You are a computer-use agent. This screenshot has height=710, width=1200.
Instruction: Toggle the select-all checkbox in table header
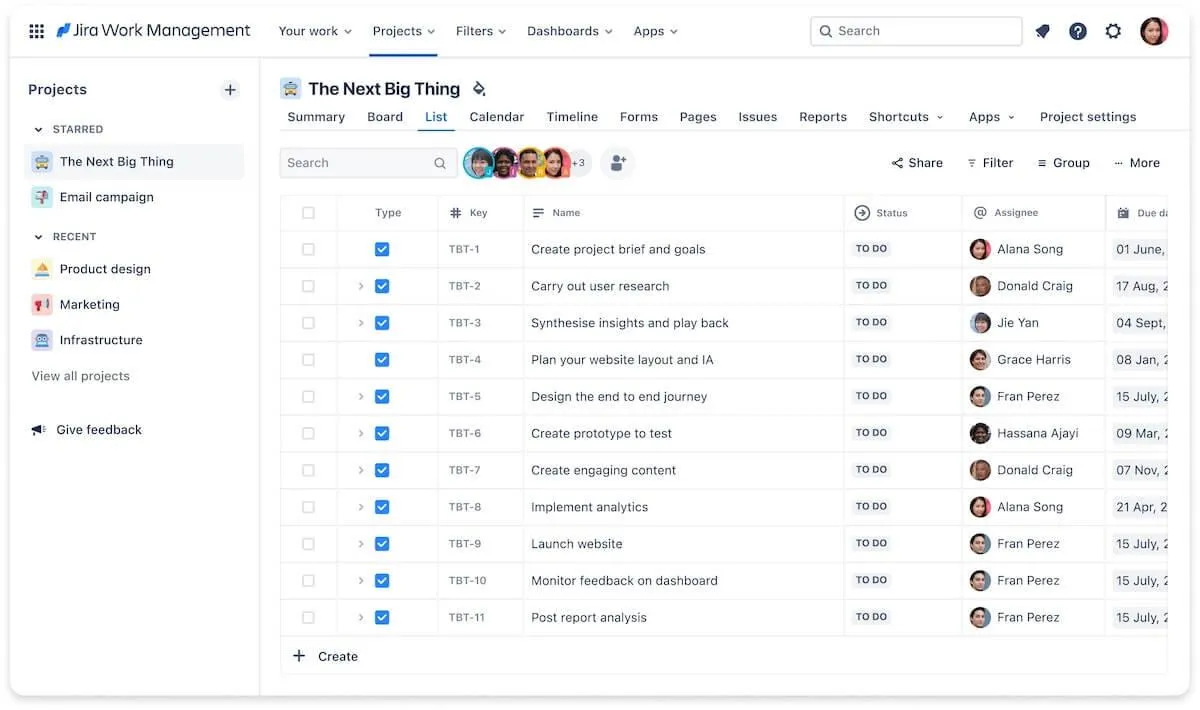tap(308, 213)
